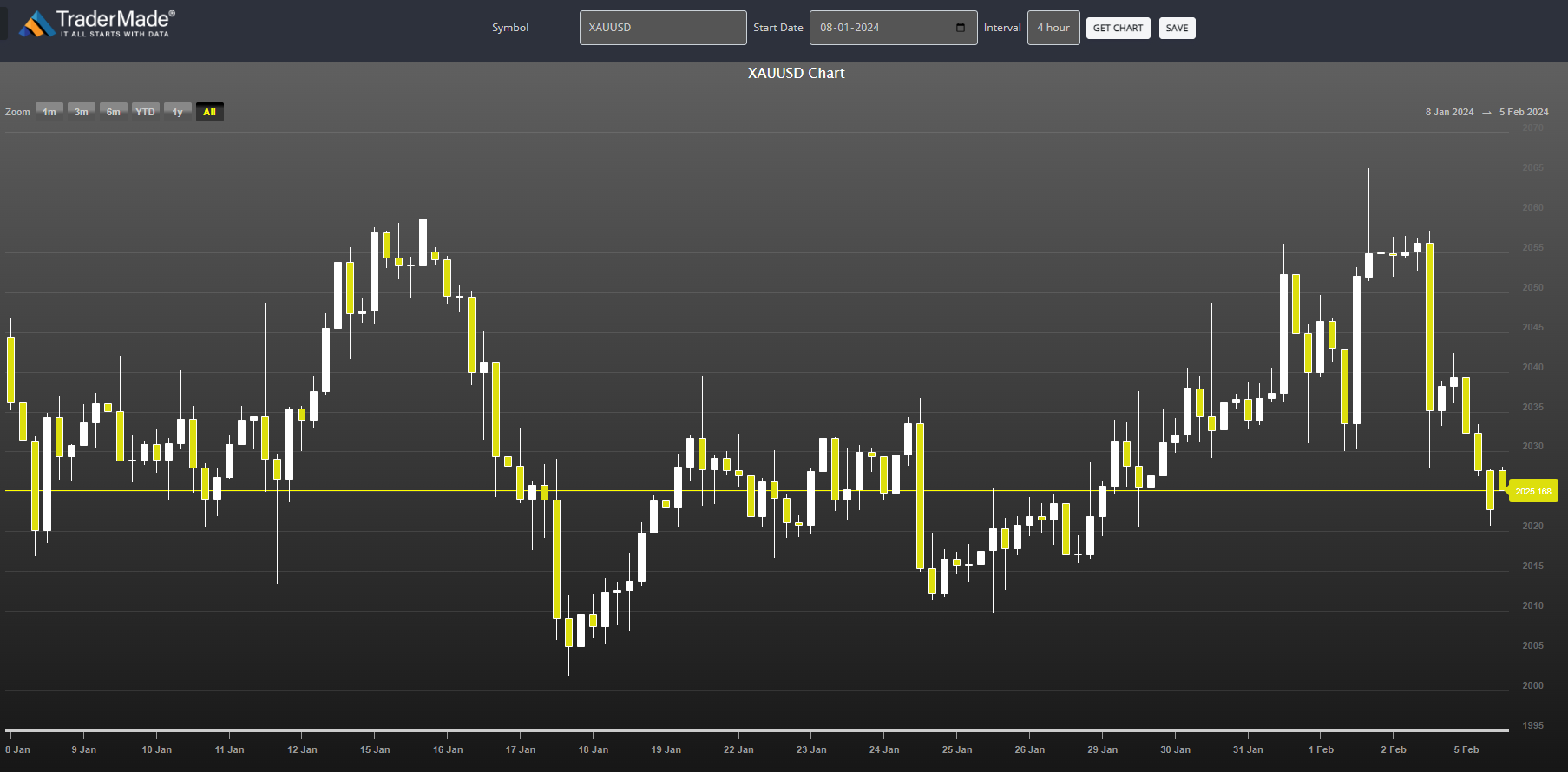The width and height of the screenshot is (1568, 772).
Task: Click the 25 Jan axis date label
Action: [957, 749]
